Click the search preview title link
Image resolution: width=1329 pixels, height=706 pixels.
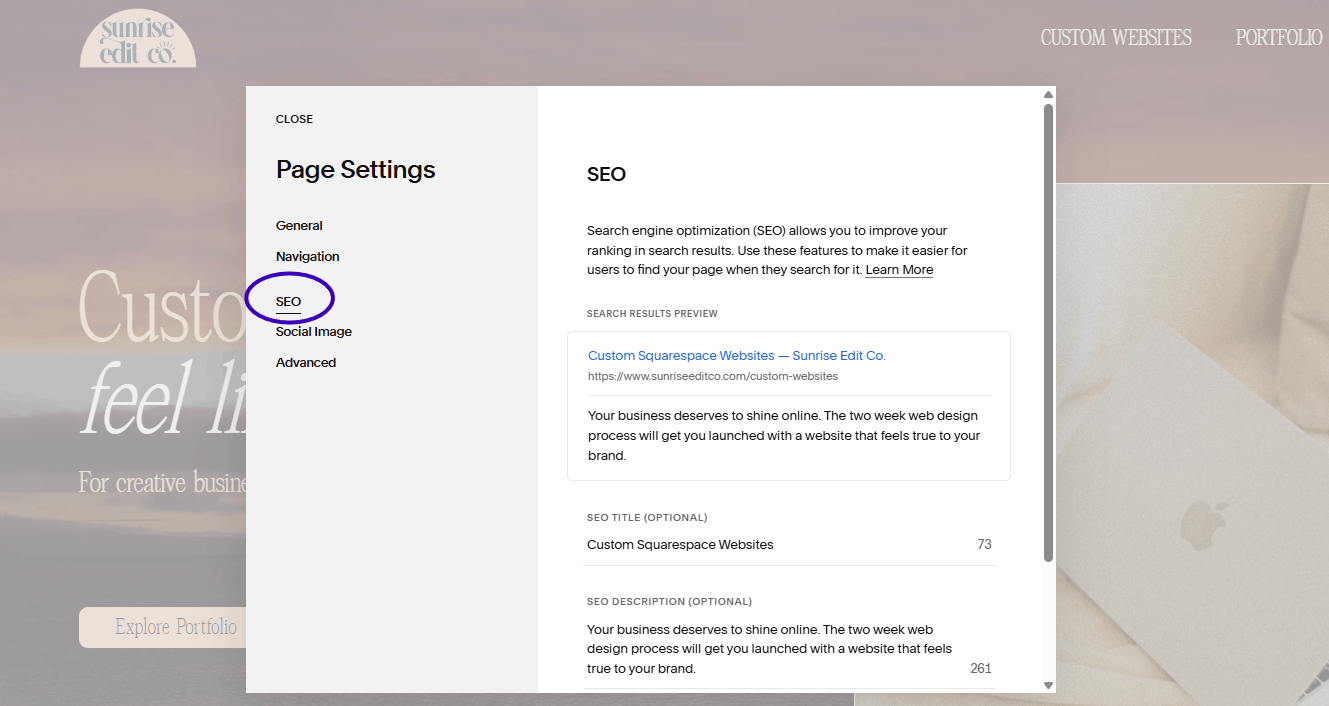737,356
